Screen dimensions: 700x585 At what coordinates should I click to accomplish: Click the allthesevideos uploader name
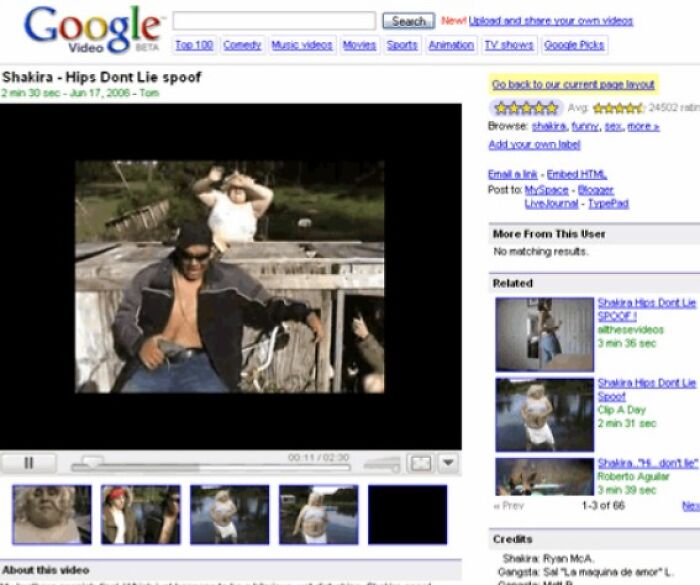(631, 330)
